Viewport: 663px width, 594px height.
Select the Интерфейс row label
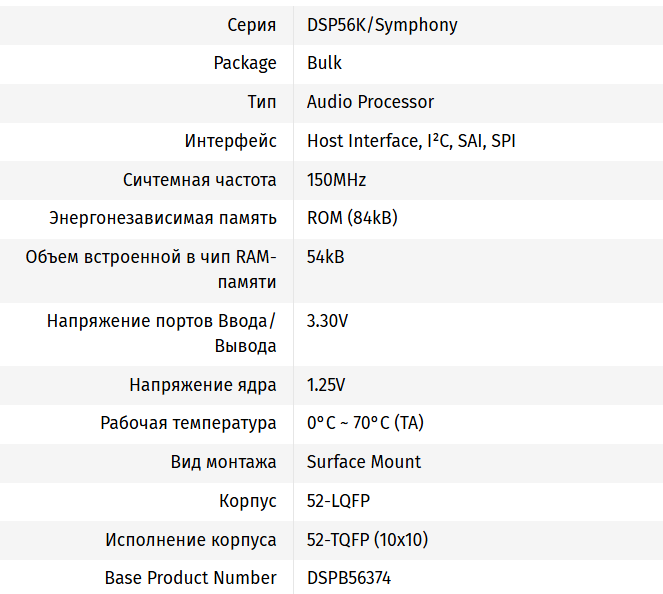tap(230, 141)
